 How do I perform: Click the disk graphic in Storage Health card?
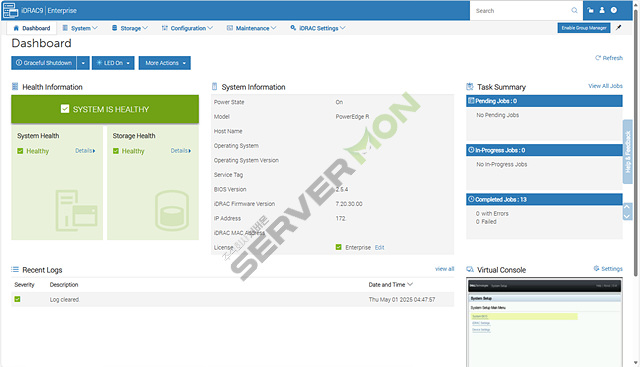[172, 210]
